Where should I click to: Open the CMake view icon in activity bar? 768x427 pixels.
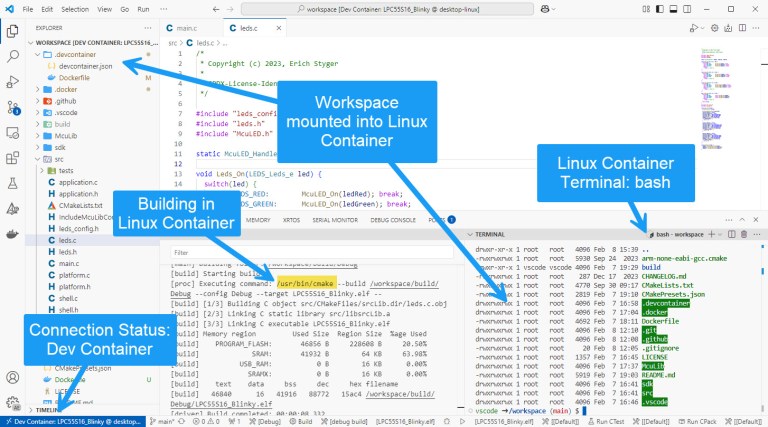tap(13, 209)
